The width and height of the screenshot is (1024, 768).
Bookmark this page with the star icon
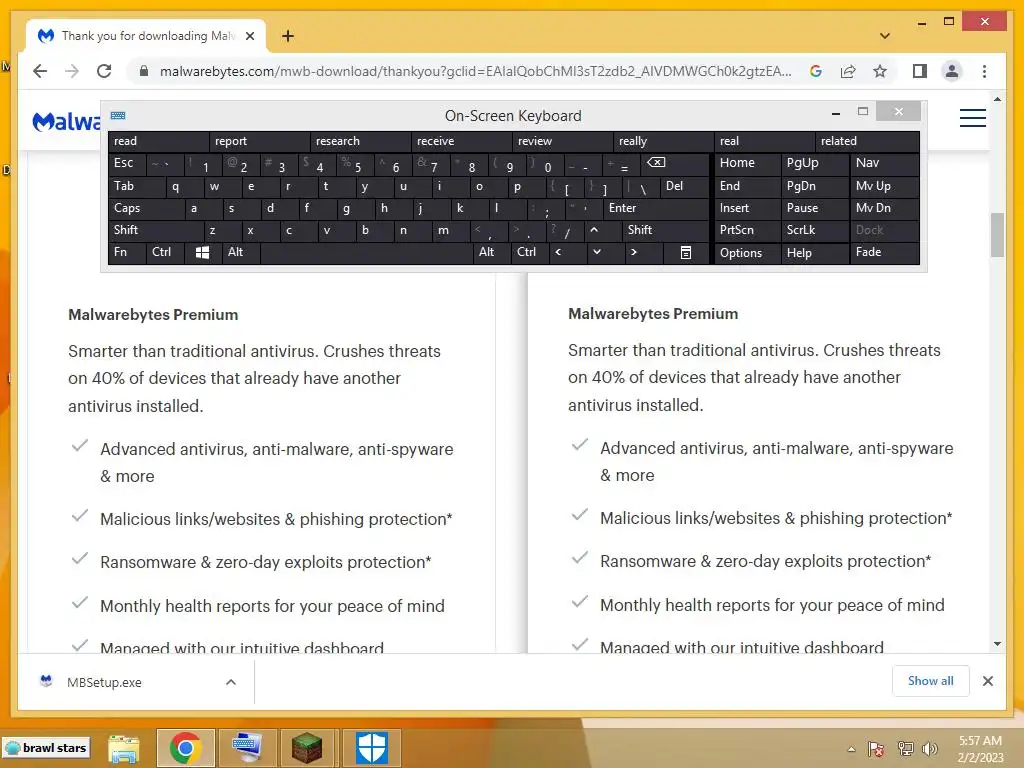(x=880, y=71)
